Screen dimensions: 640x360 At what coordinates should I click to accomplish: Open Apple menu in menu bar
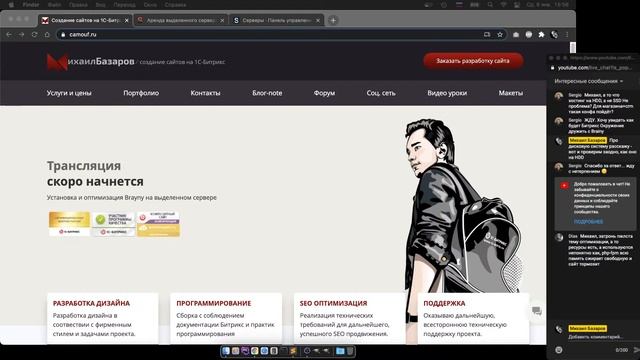[x=11, y=5]
